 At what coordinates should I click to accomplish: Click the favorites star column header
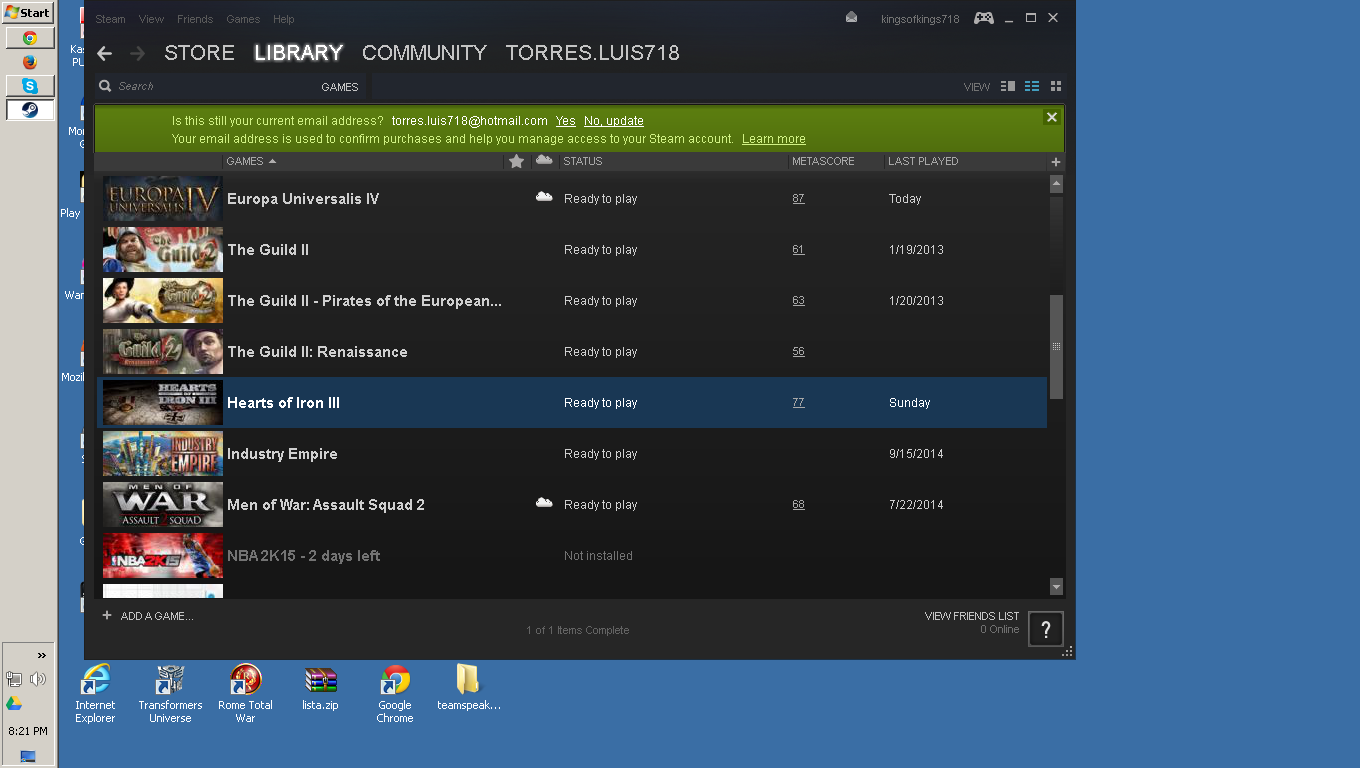point(516,161)
